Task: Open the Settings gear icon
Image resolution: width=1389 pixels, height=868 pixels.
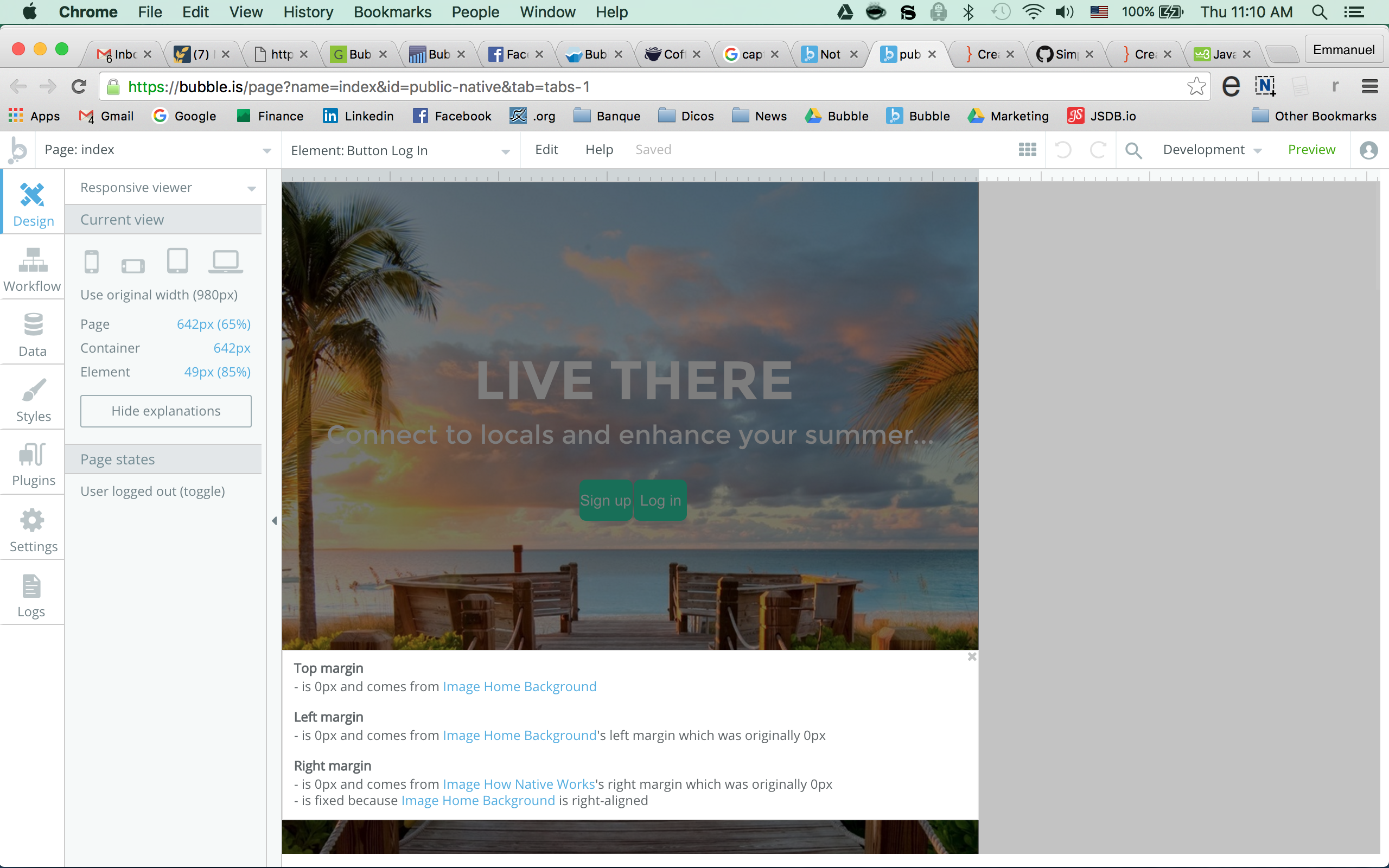Action: [32, 521]
